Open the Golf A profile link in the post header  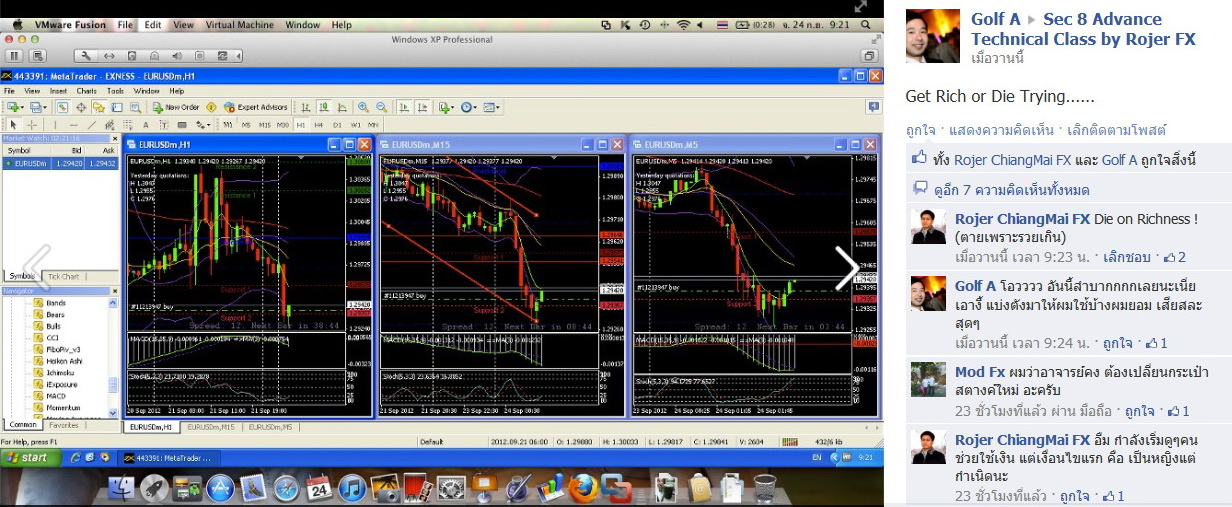(x=996, y=19)
